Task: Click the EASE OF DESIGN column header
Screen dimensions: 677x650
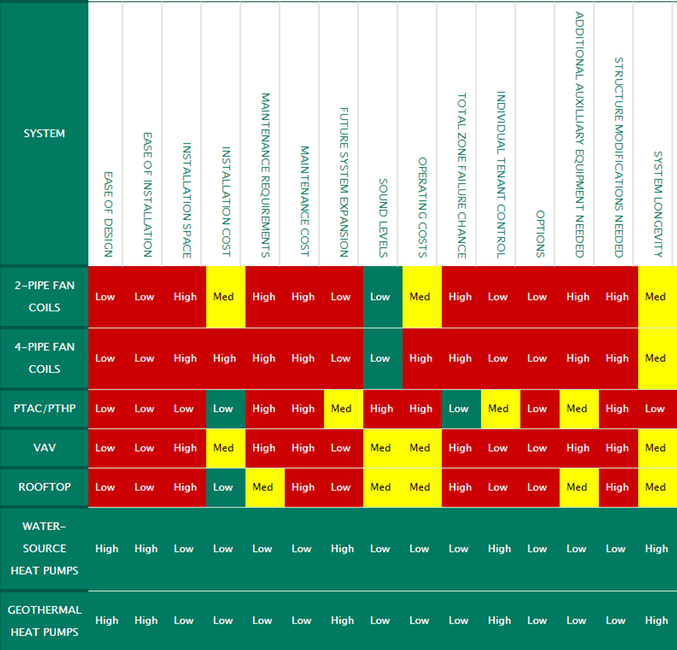Action: (x=107, y=213)
